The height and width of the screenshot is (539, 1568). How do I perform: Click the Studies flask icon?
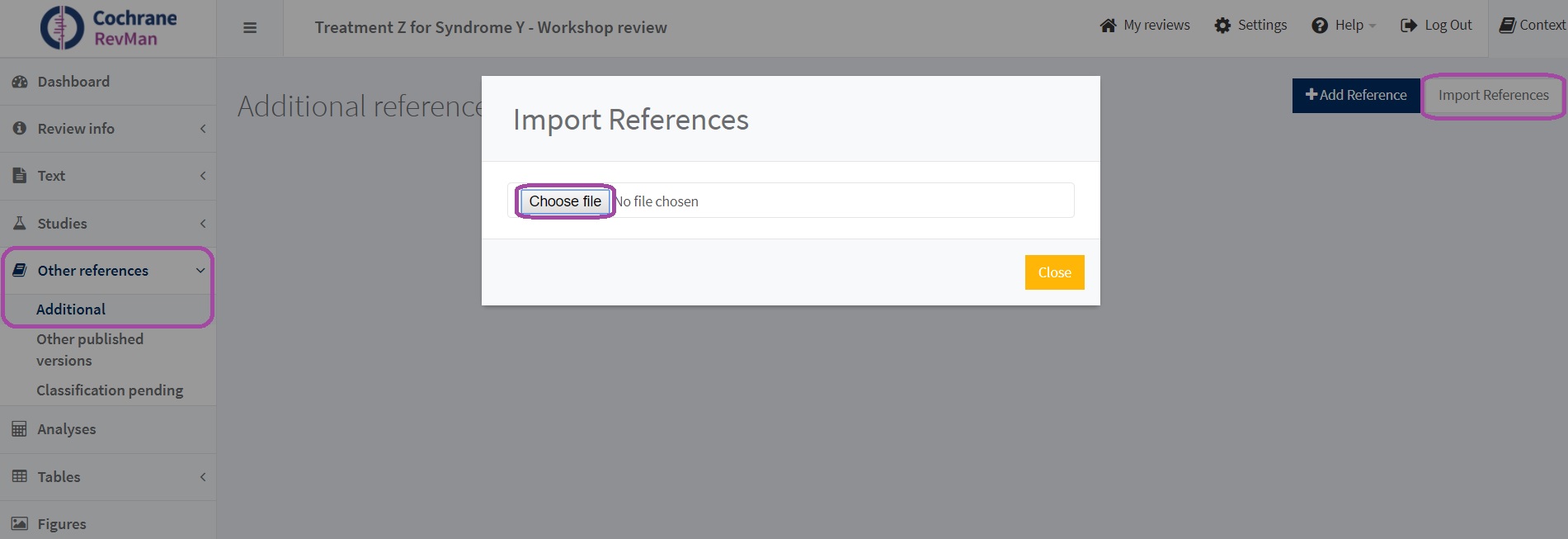coord(20,224)
